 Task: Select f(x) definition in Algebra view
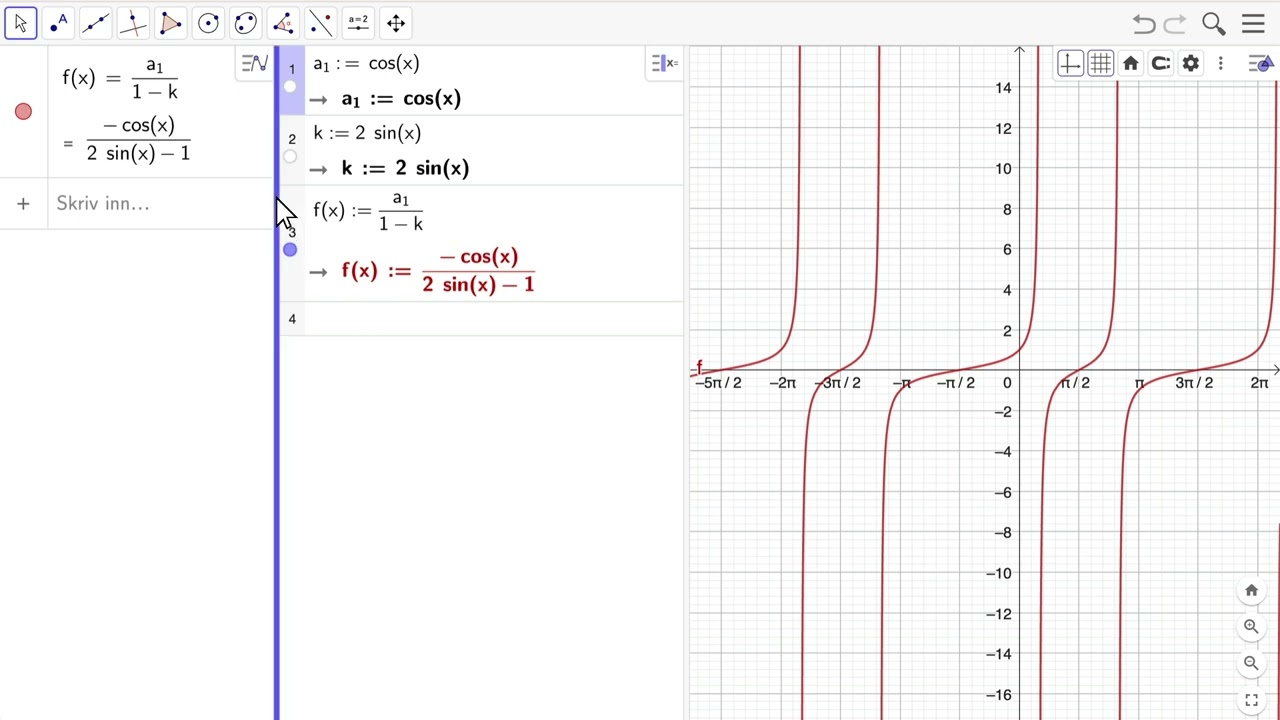click(120, 79)
